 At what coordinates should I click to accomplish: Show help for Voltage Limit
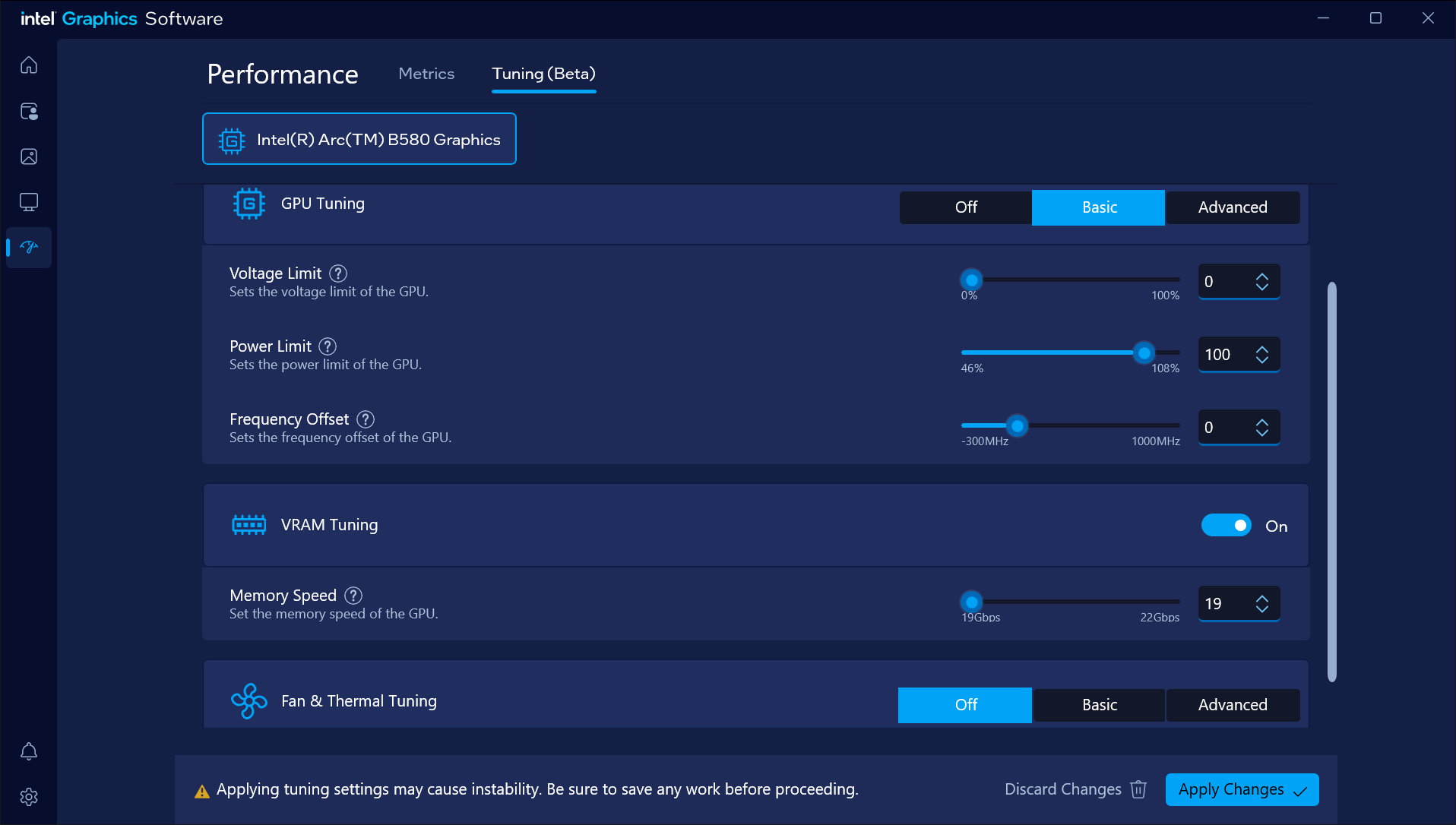[338, 273]
